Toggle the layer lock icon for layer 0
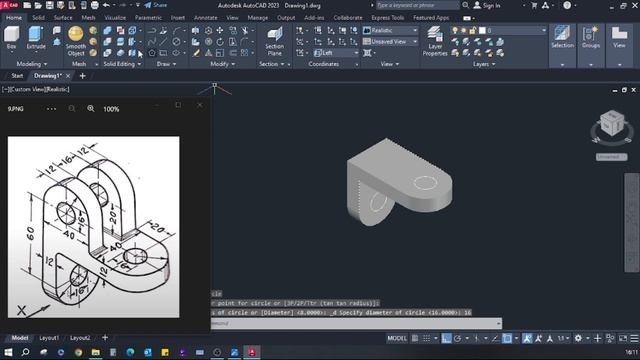 [x=473, y=30]
